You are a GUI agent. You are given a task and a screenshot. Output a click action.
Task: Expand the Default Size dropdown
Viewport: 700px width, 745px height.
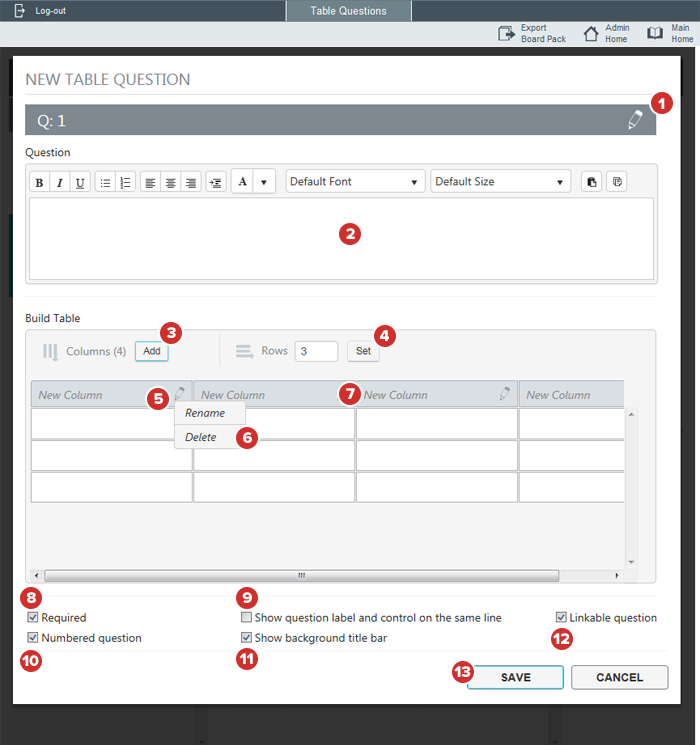[x=500, y=182]
